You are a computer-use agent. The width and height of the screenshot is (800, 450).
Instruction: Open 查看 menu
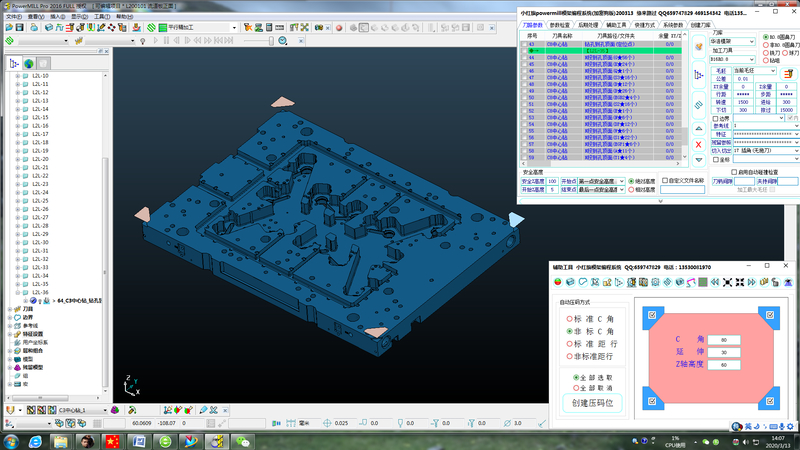[36, 16]
